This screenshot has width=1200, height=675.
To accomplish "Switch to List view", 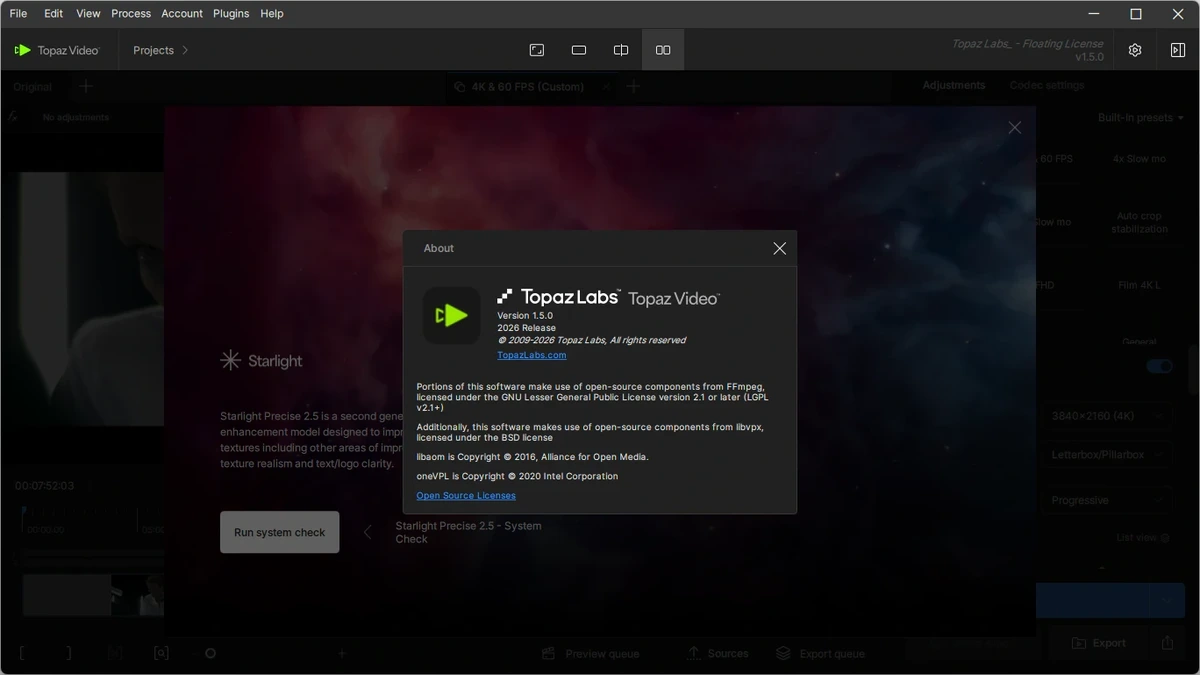I will click(x=1143, y=537).
